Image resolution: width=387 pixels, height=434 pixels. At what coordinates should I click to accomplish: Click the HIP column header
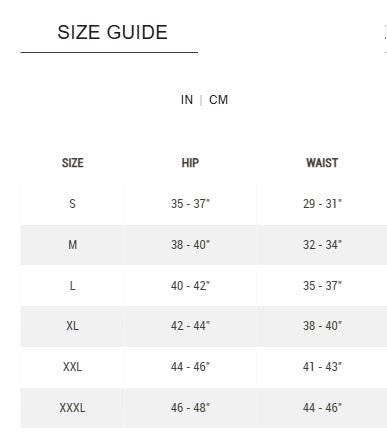190,163
